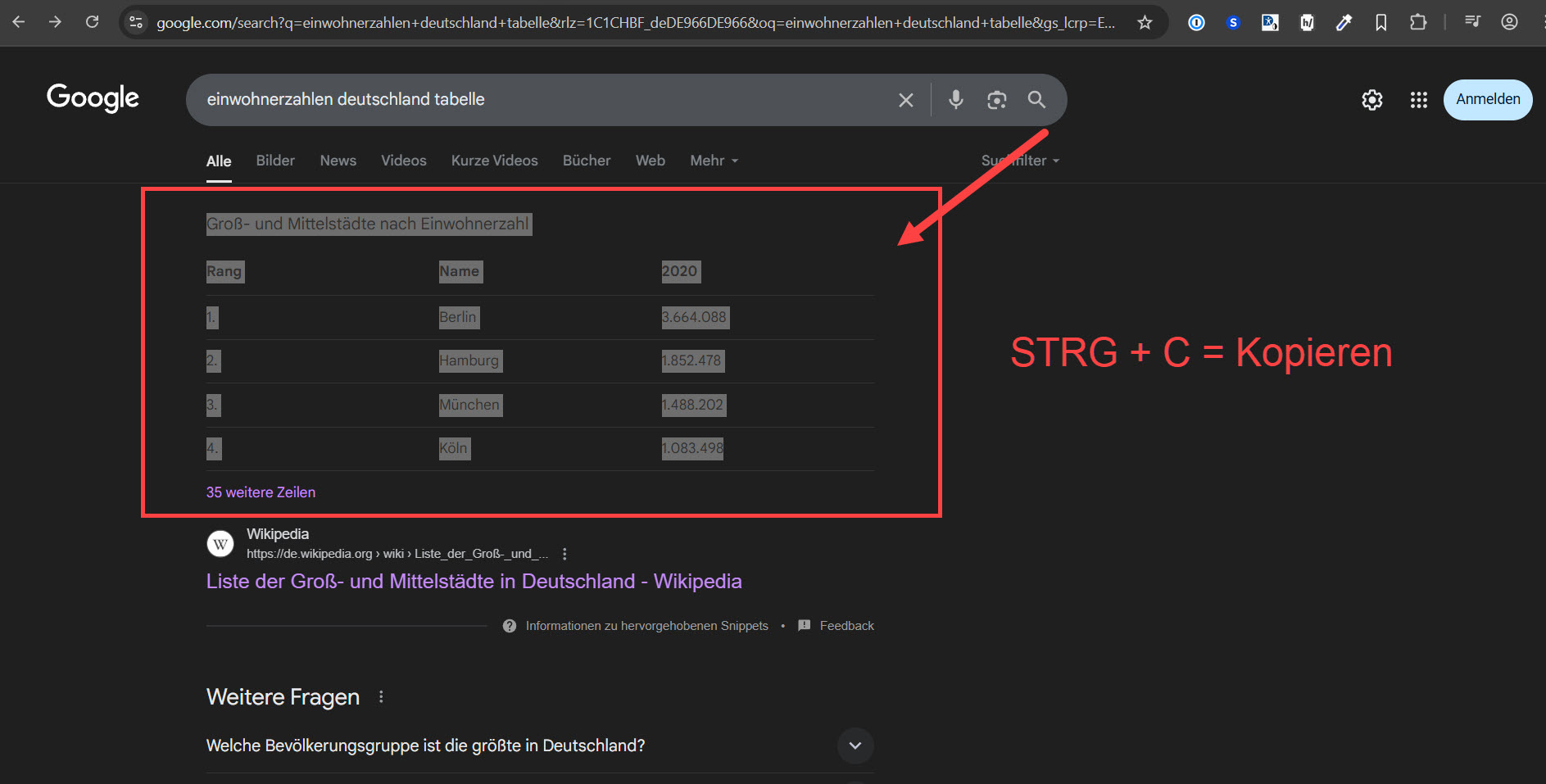Screen dimensions: 1546x784
Task: Show 35 weitere Zeilen of the table
Action: click(261, 492)
